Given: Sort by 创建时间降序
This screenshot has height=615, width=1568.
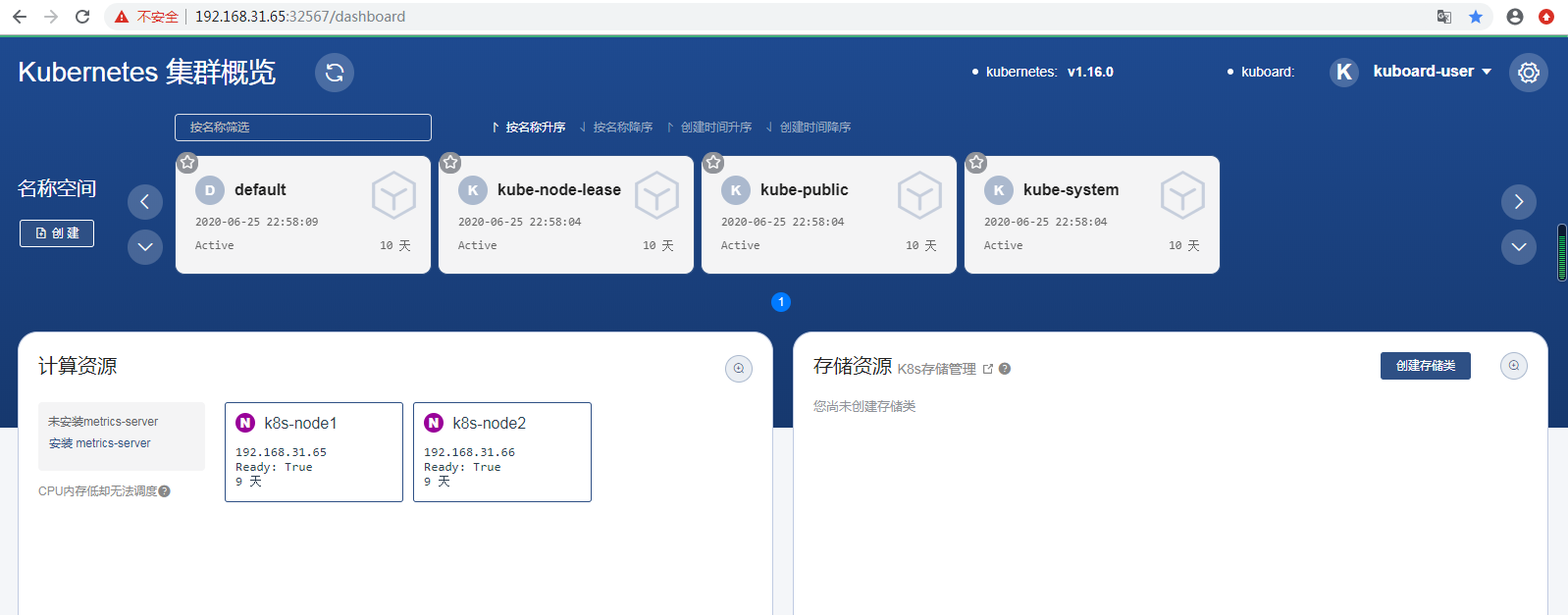Looking at the screenshot, I should [809, 128].
